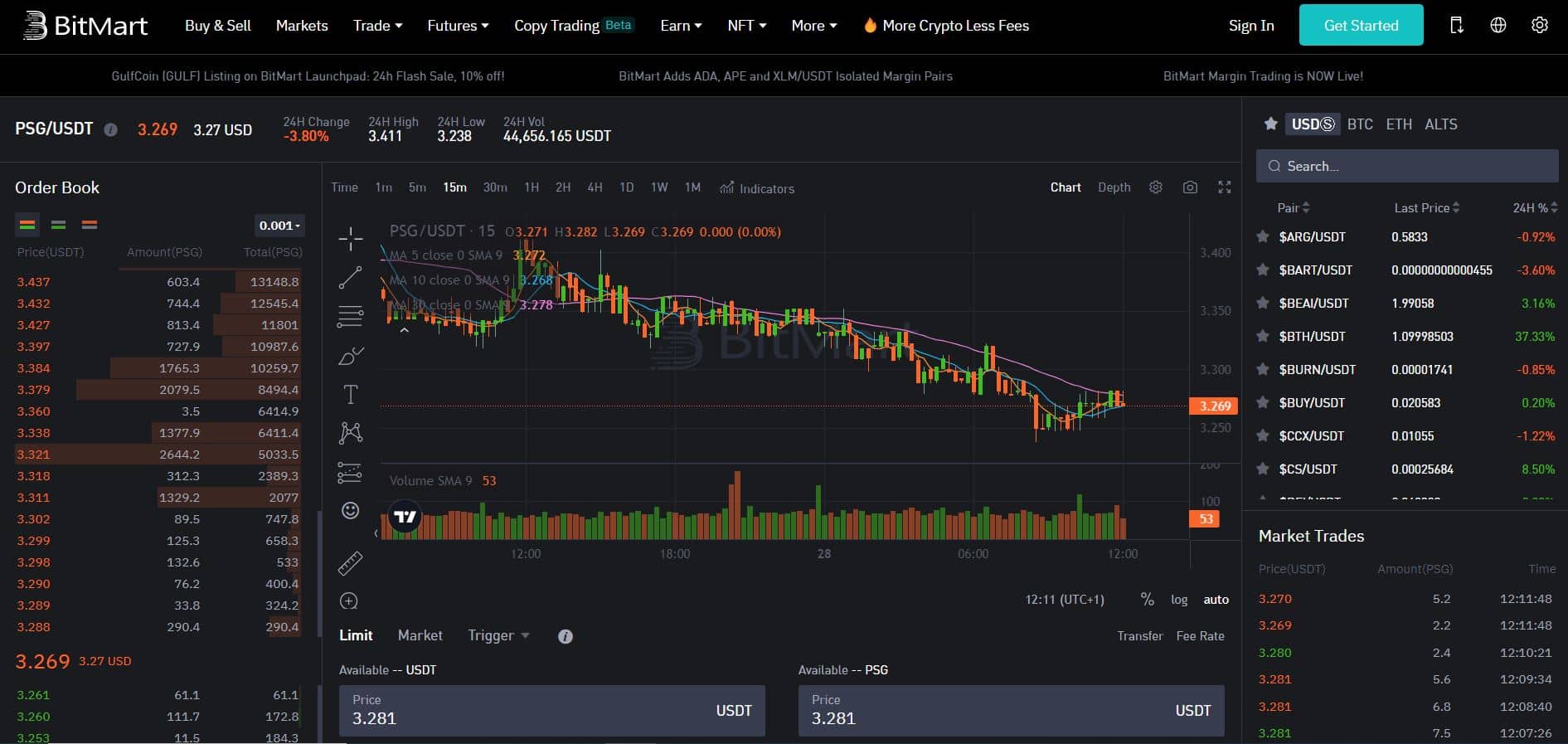Sort pairs by Last Price
The image size is (1568, 744).
(x=1426, y=207)
